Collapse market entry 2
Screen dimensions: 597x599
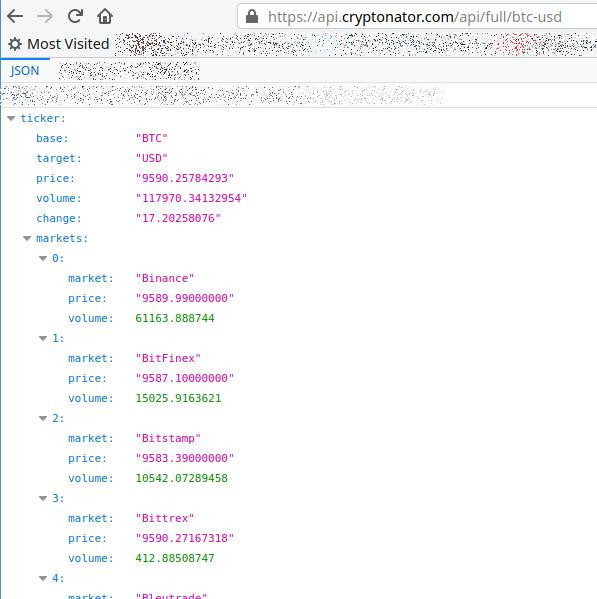pos(43,419)
